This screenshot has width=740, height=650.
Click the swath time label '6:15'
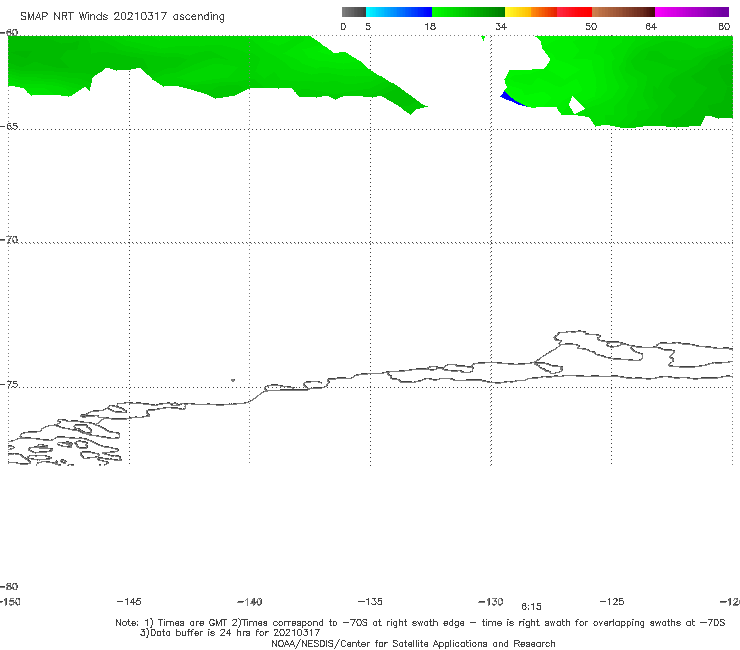(x=531, y=607)
